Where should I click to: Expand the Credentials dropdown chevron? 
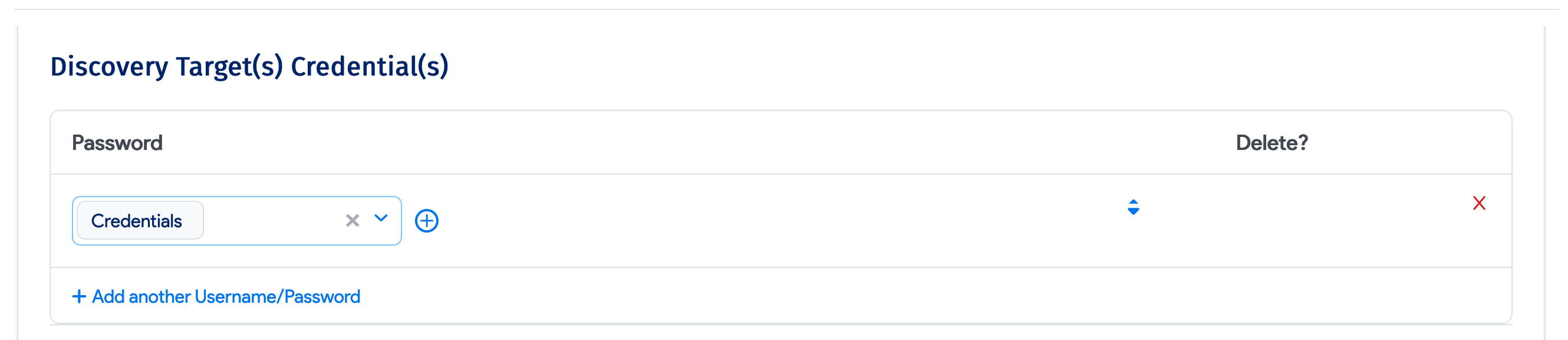(x=381, y=218)
